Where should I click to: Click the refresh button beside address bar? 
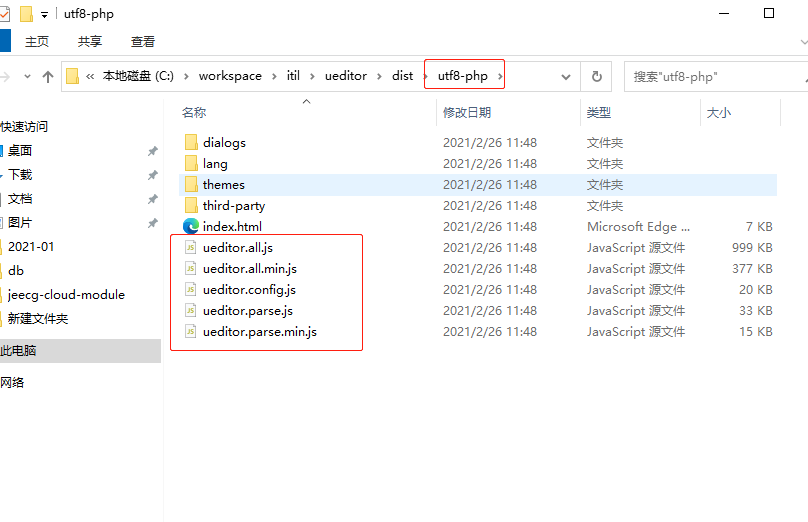[x=597, y=77]
